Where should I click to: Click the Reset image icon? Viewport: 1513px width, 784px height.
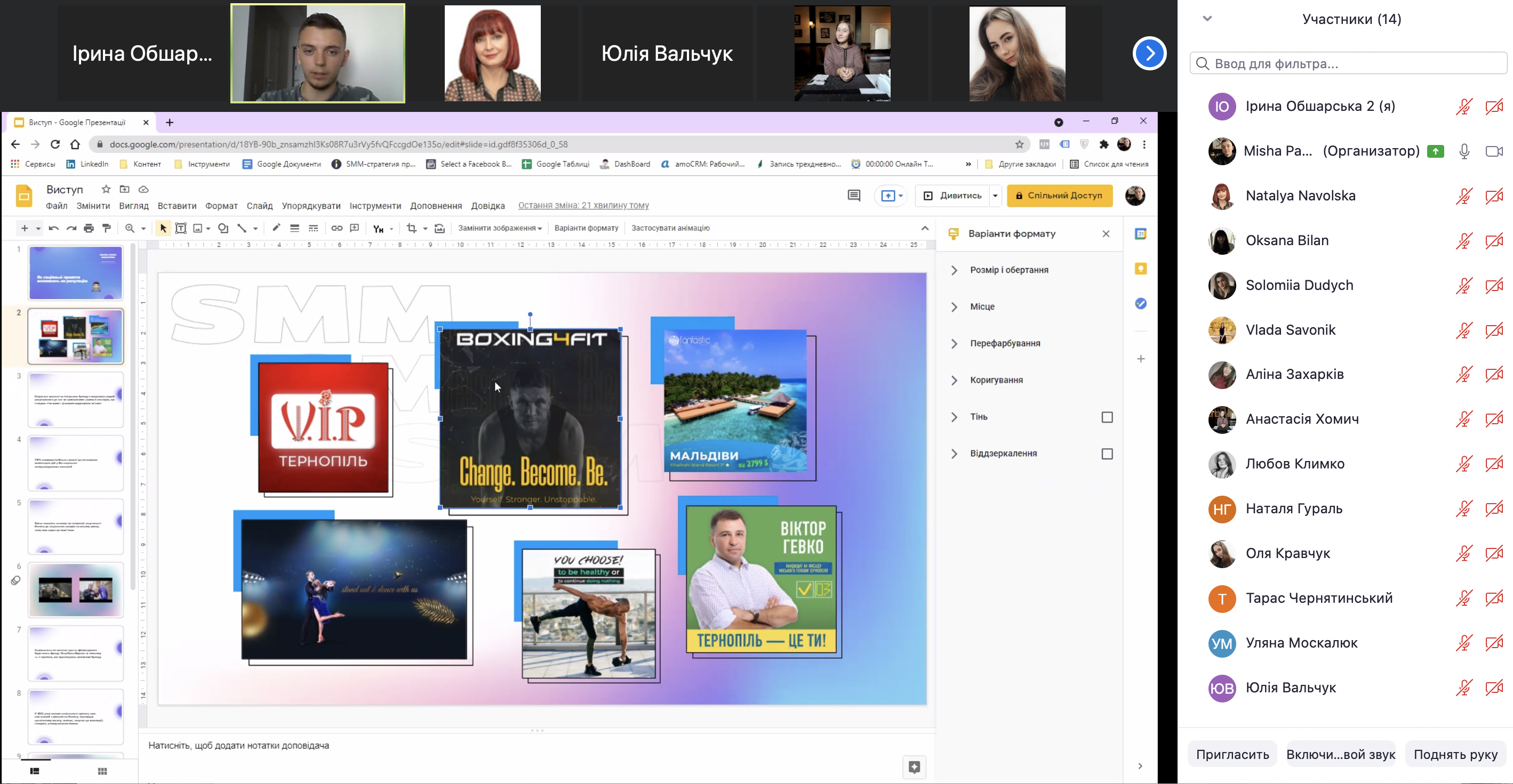point(439,228)
